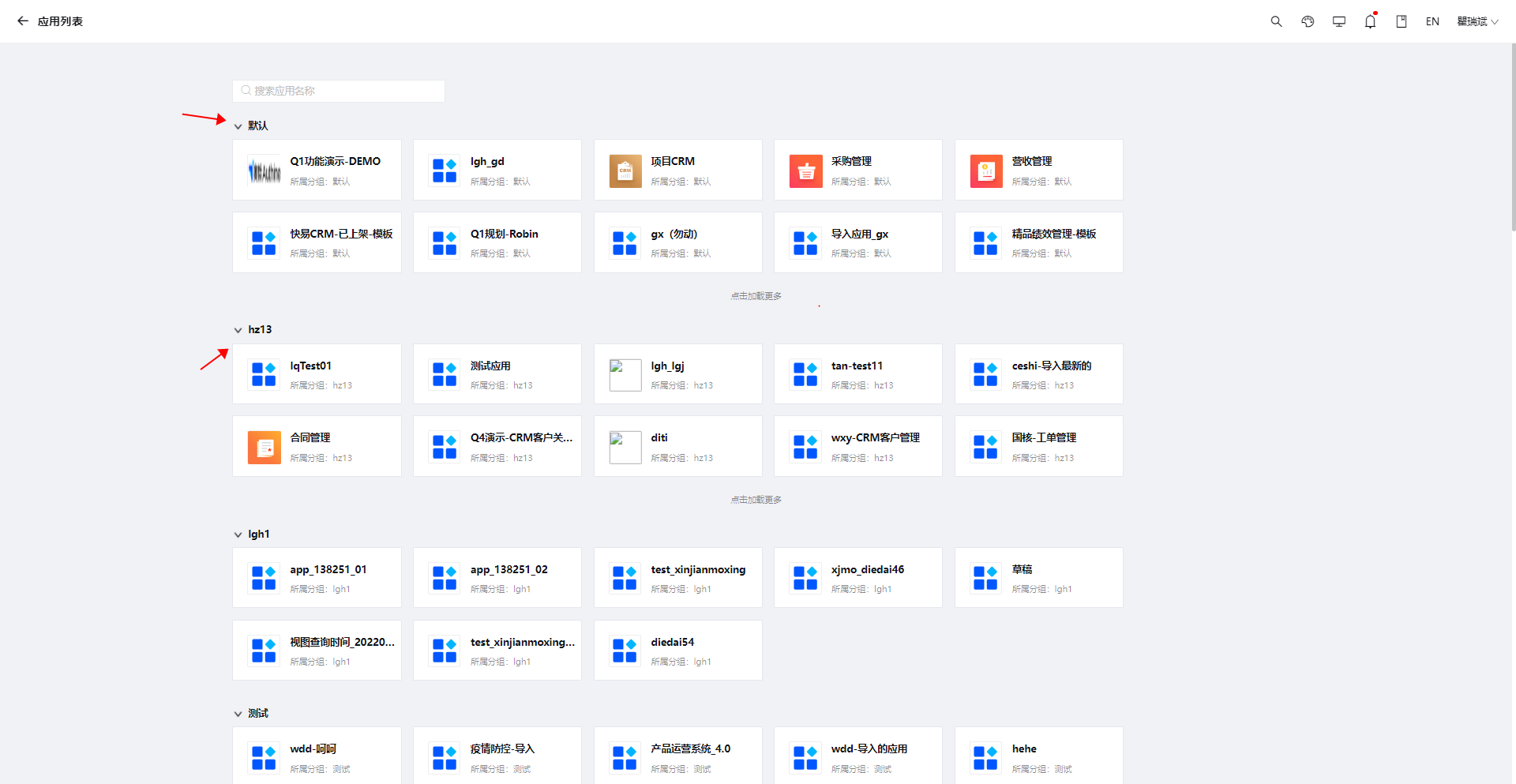Viewport: 1516px width, 784px height.
Task: Open 快易CRM-已上架-模板 app icon
Action: click(265, 243)
